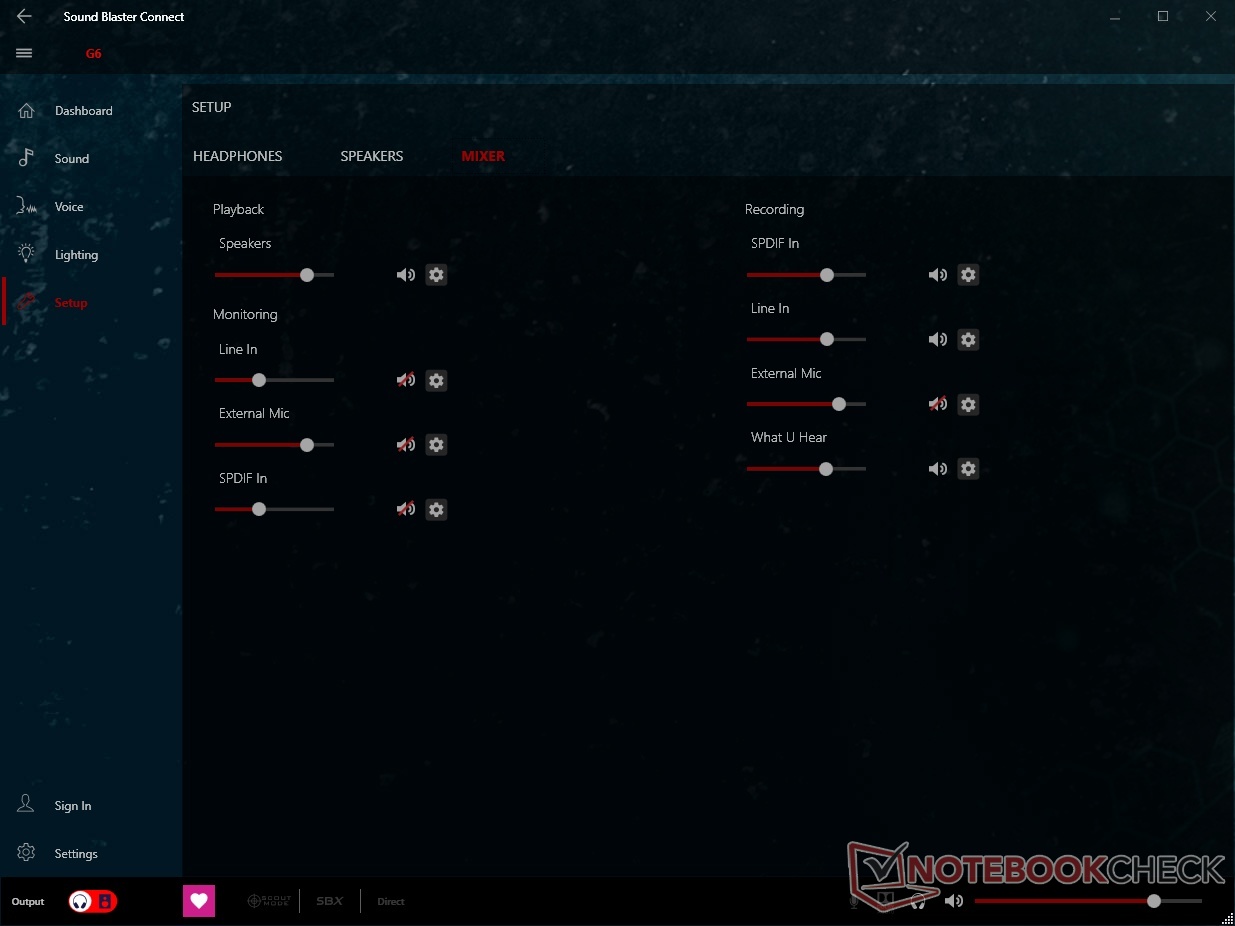The image size is (1235, 926).
Task: Switch to the HEADPHONES tab
Action: pyautogui.click(x=238, y=156)
